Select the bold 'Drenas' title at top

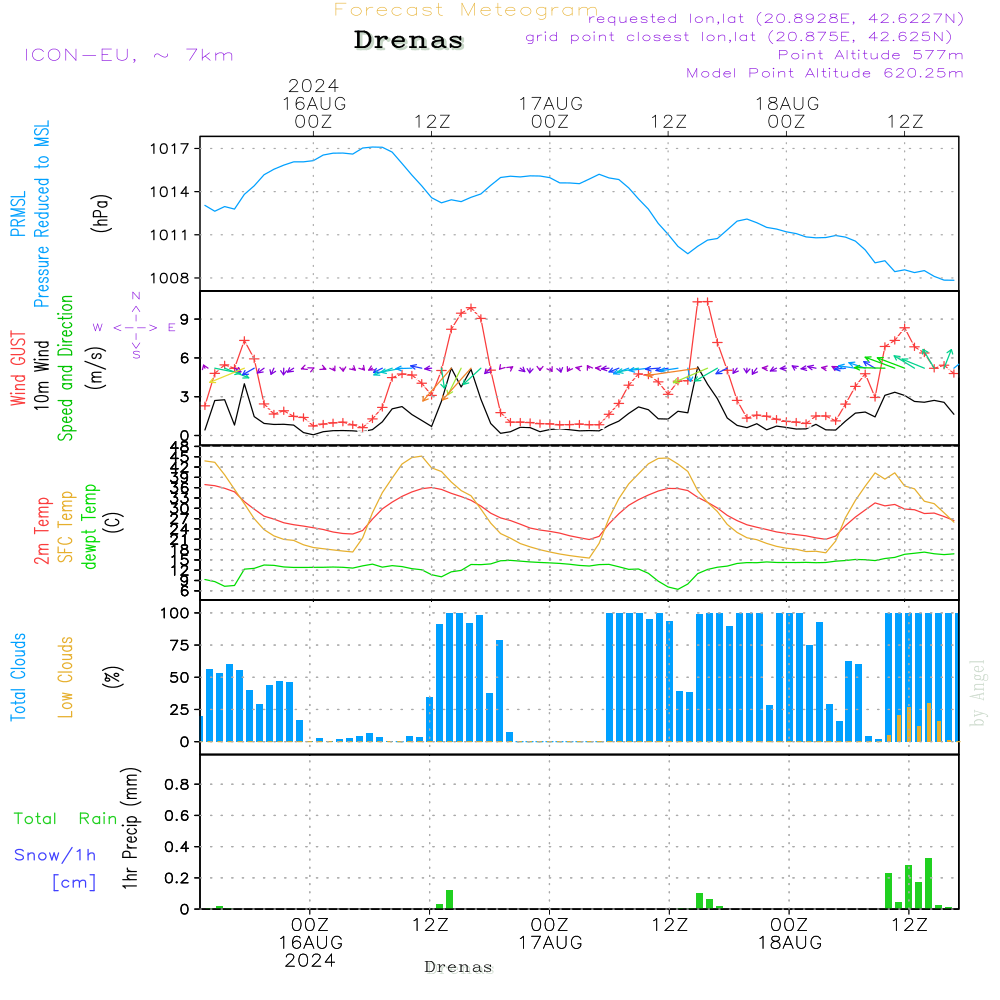pos(409,40)
